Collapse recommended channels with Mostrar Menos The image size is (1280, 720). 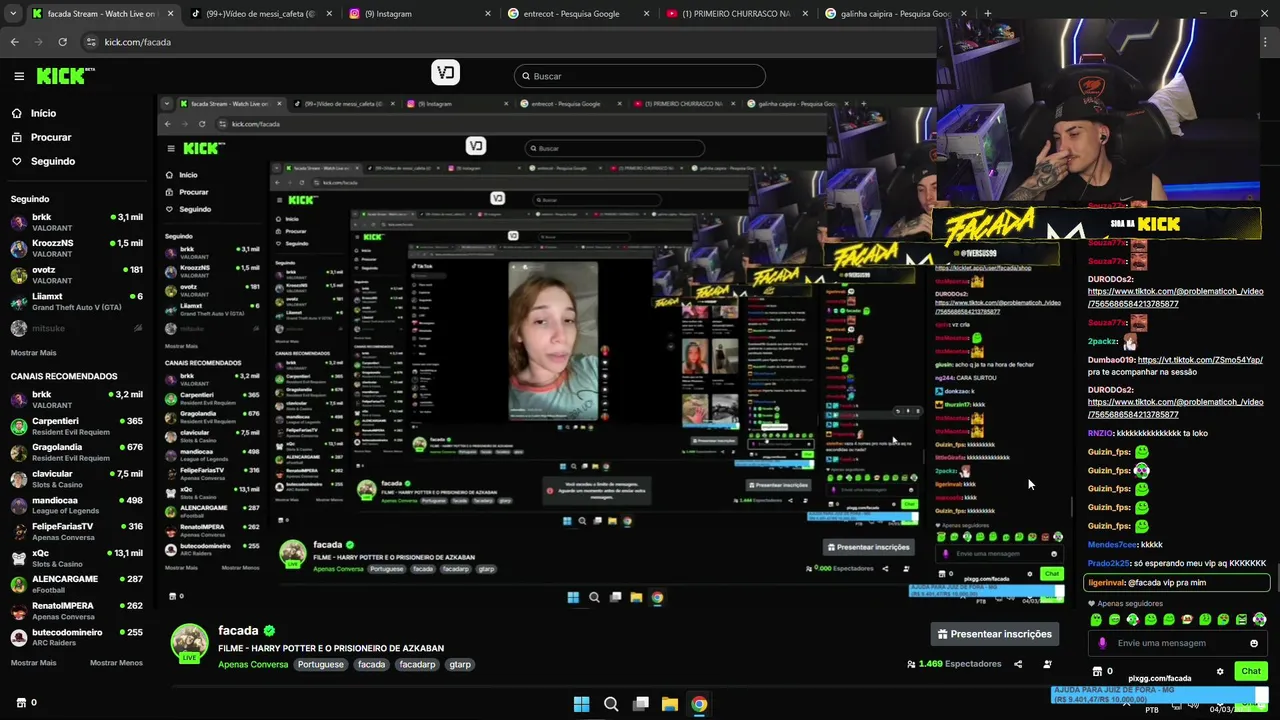(x=116, y=663)
